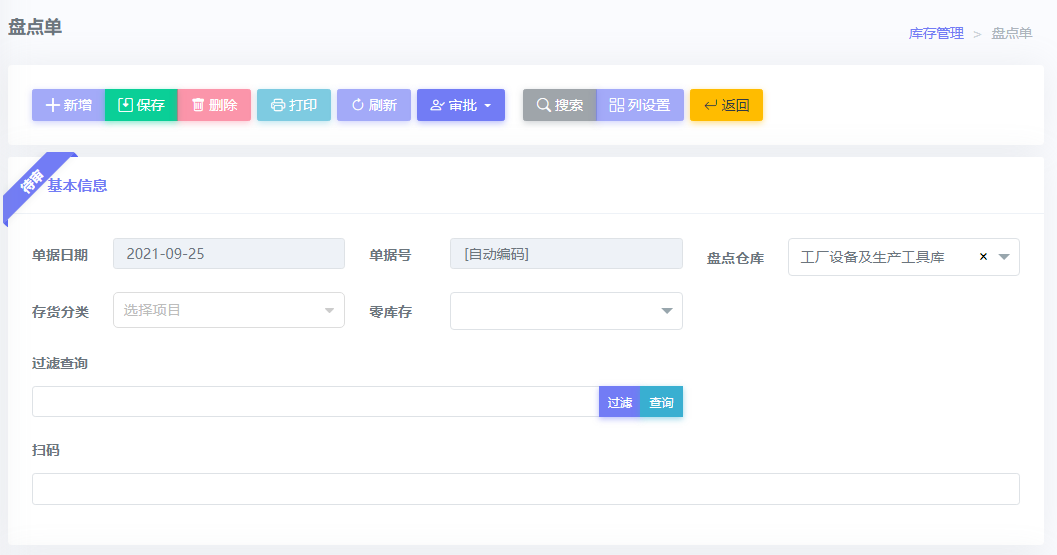Image resolution: width=1057 pixels, height=555 pixels.
Task: Expand the 审批 dropdown menu
Action: pyautogui.click(x=461, y=105)
